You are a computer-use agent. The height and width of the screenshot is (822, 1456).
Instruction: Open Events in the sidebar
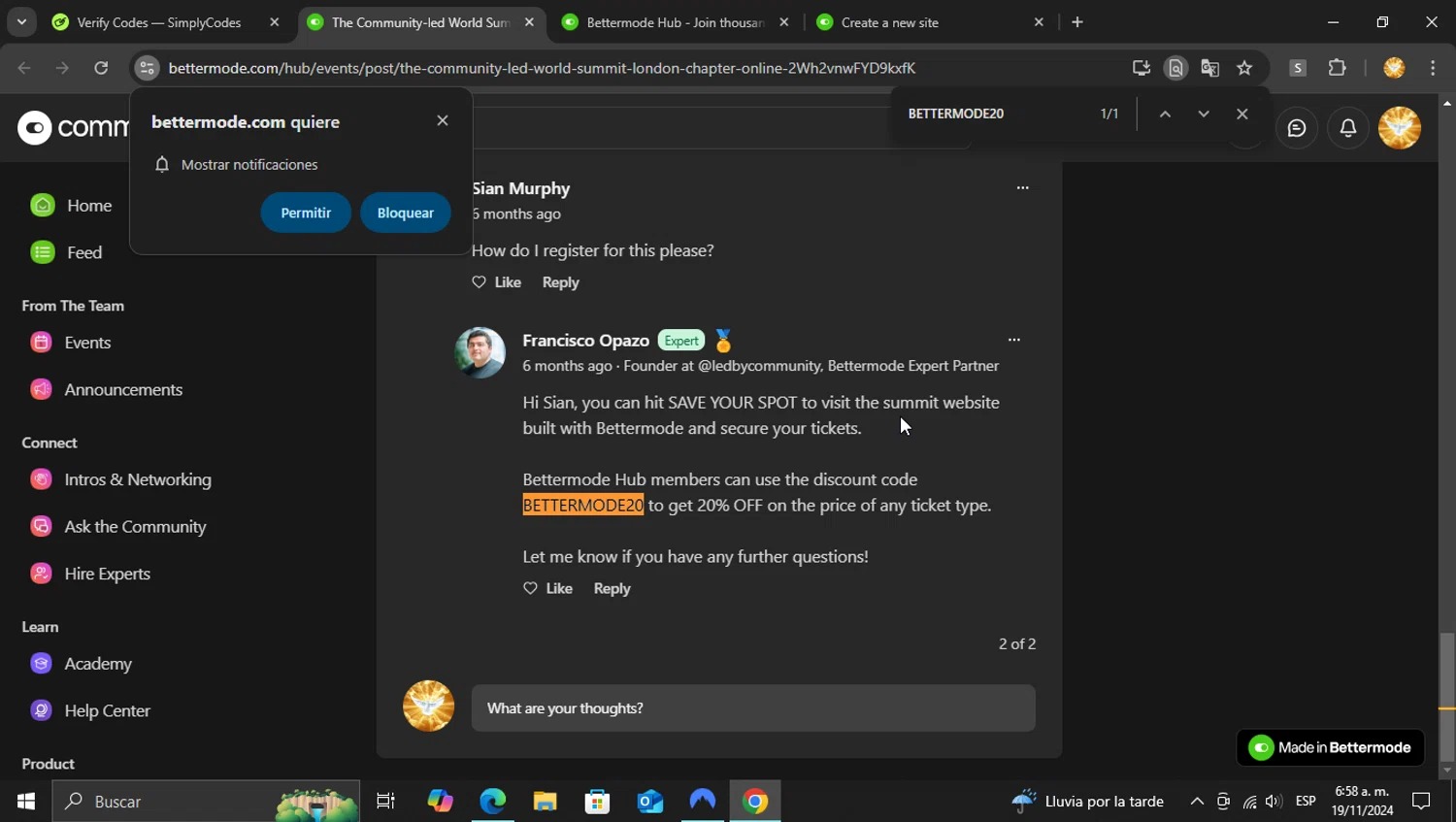(x=71, y=343)
